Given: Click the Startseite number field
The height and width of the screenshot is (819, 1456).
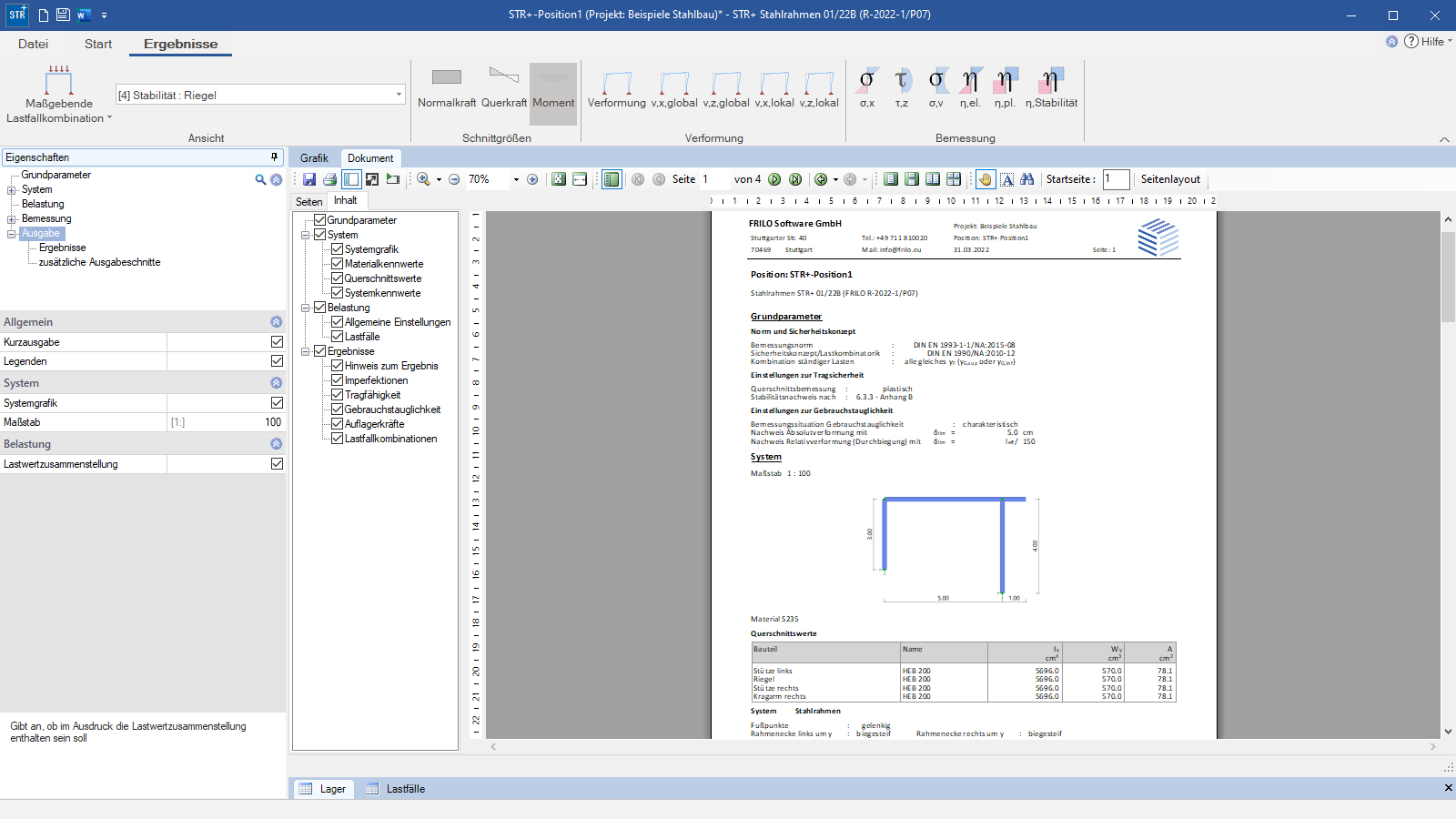Looking at the screenshot, I should (x=1116, y=179).
